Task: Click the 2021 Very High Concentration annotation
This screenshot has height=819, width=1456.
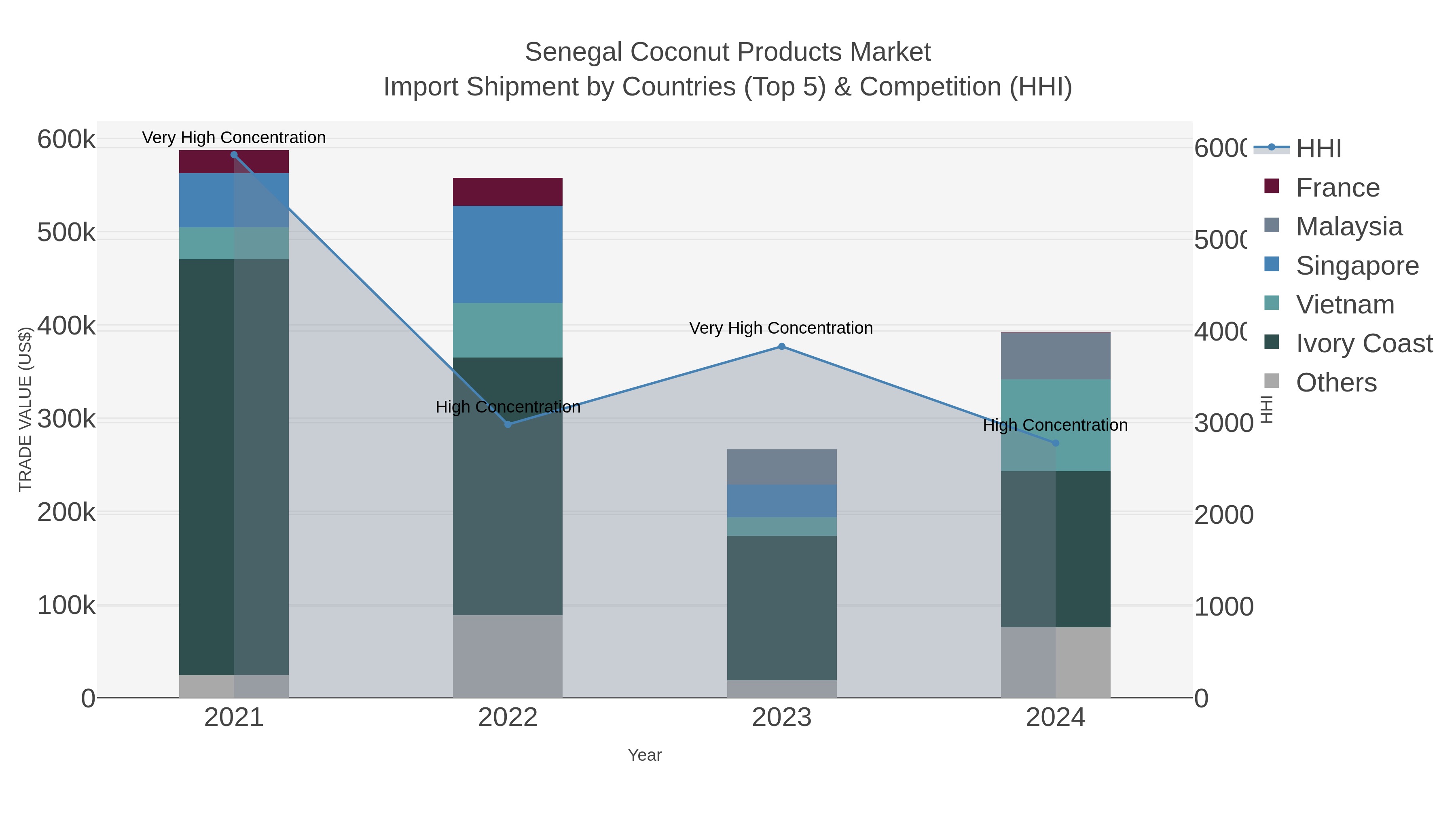Action: [234, 138]
